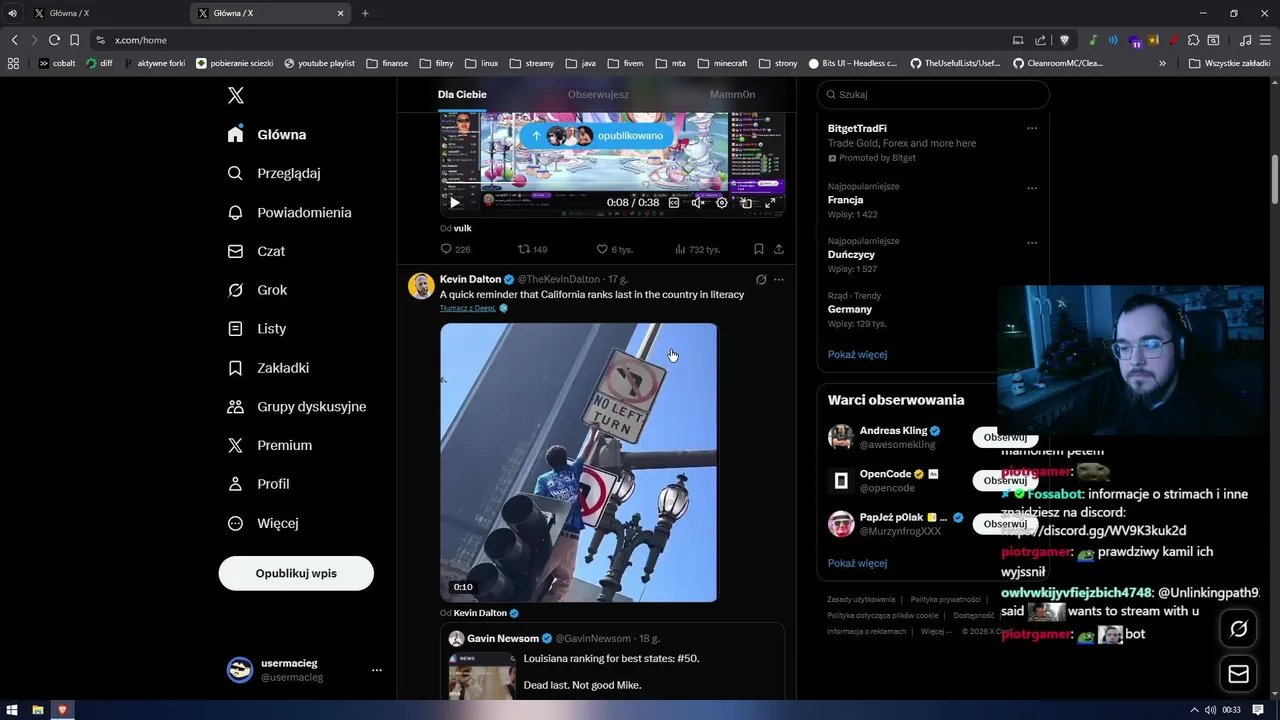
Task: Open Listy in the sidebar
Action: [x=257, y=328]
